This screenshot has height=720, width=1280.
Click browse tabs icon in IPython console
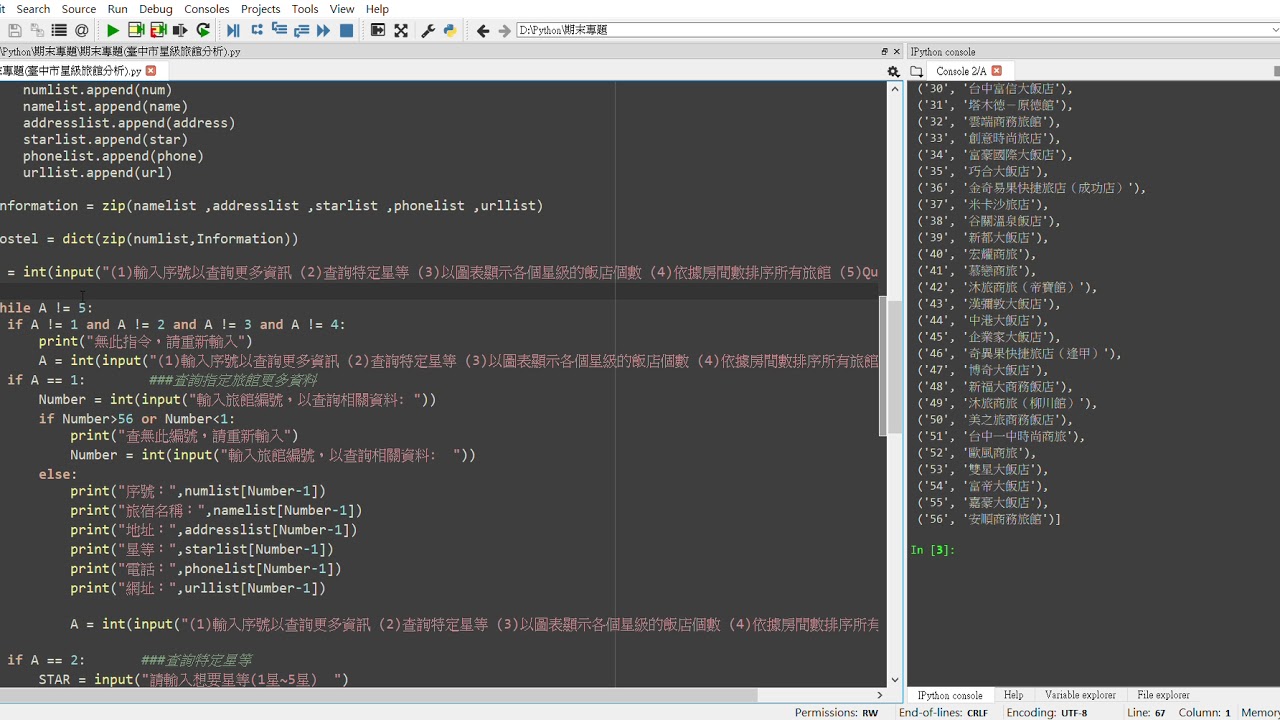pyautogui.click(x=916, y=71)
